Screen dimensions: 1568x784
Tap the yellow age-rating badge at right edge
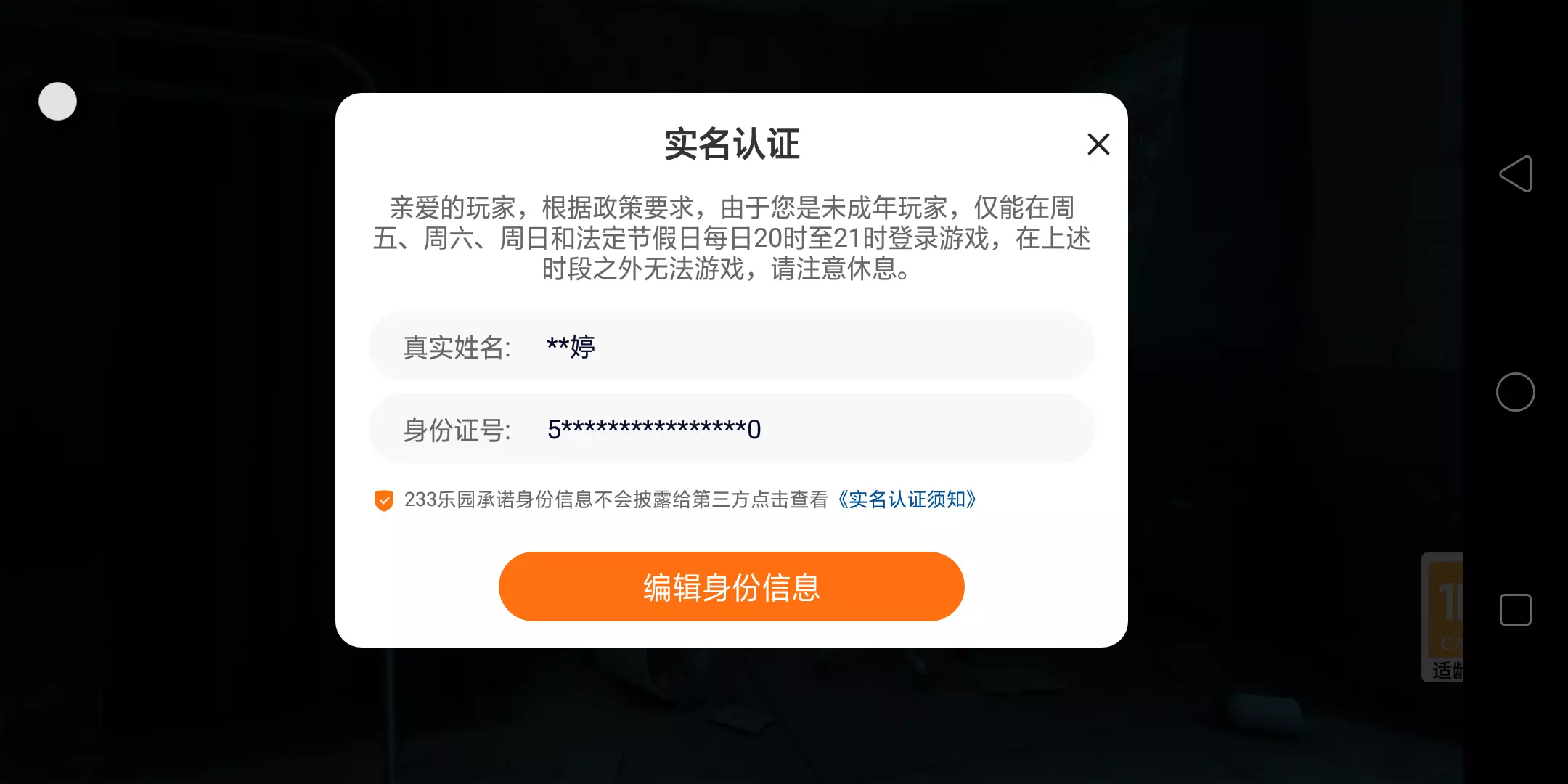(x=1445, y=608)
